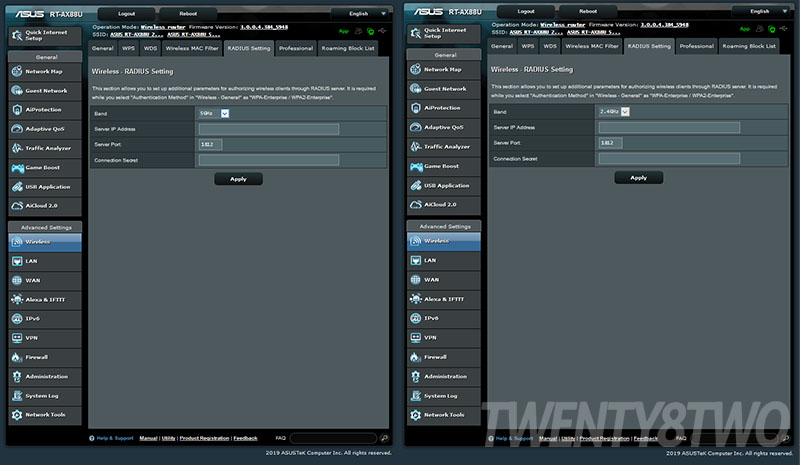Viewport: 800px width, 465px height.
Task: Click Apply button in right window
Action: pos(638,178)
